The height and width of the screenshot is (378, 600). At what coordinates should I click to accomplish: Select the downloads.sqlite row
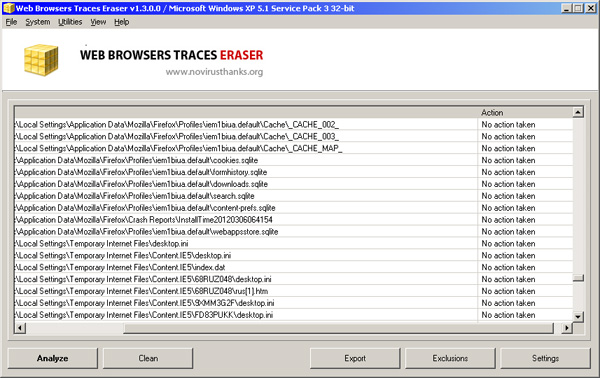[x=293, y=184]
